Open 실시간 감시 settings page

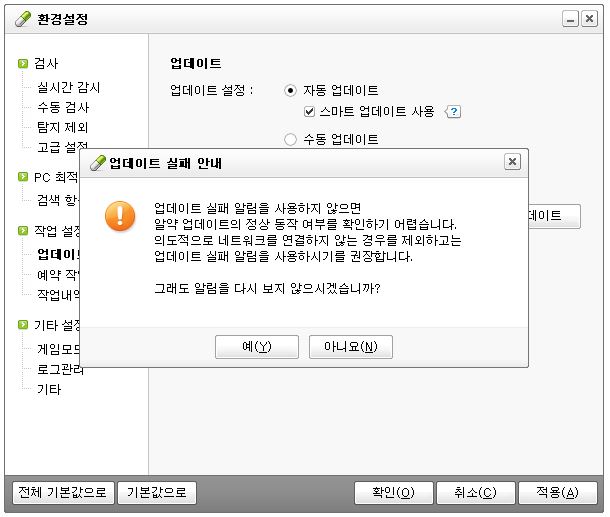tap(68, 87)
